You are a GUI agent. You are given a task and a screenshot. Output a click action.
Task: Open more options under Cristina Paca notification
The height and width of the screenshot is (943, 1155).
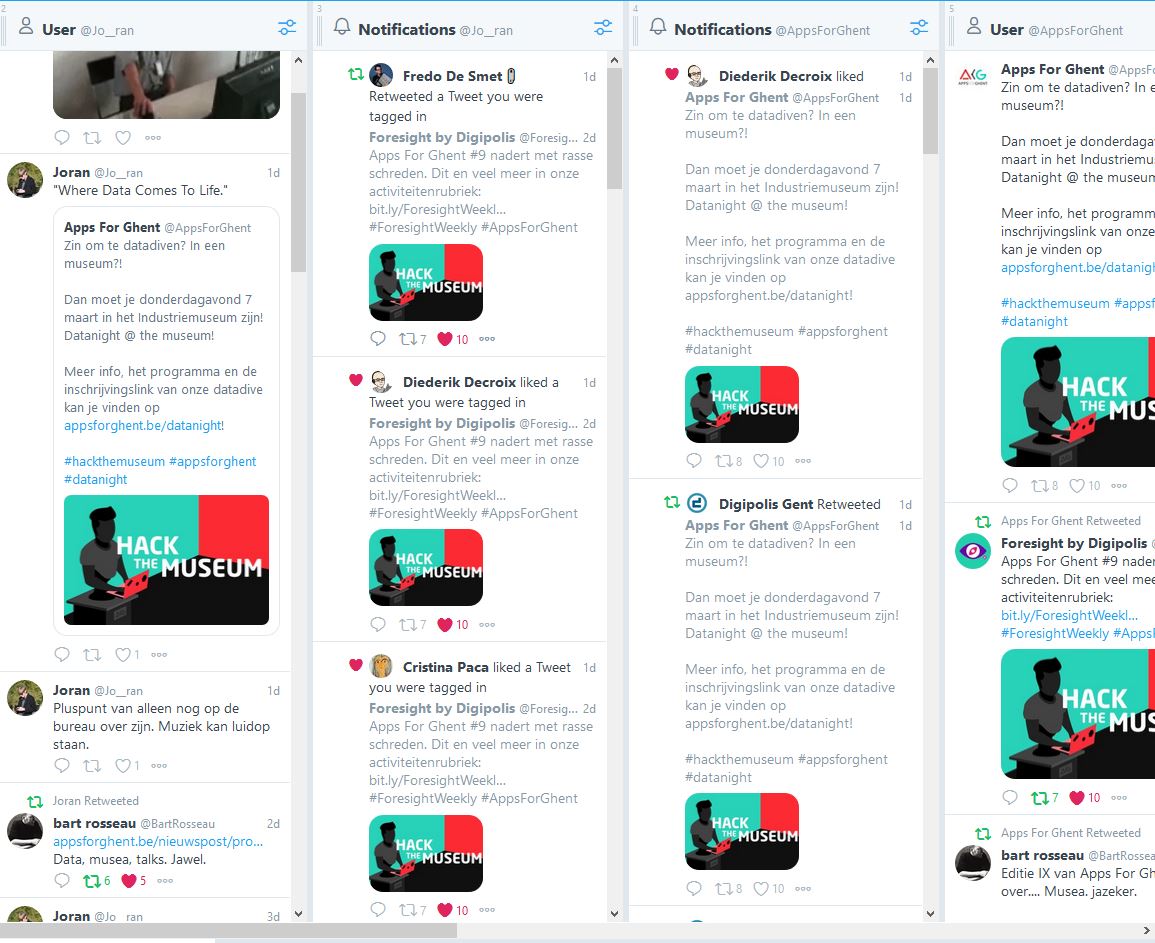point(487,910)
